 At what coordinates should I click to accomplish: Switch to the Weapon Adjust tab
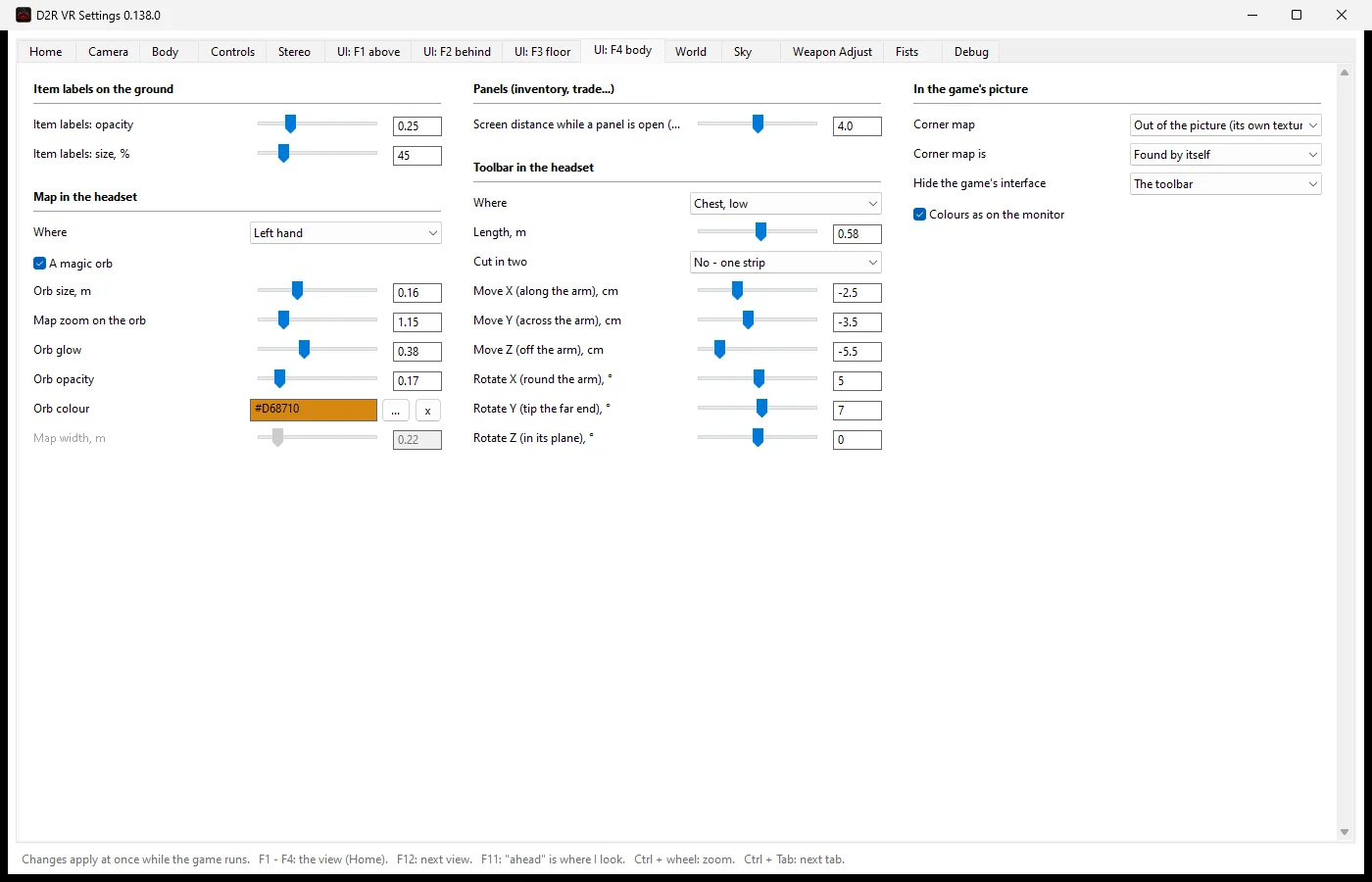click(x=832, y=52)
